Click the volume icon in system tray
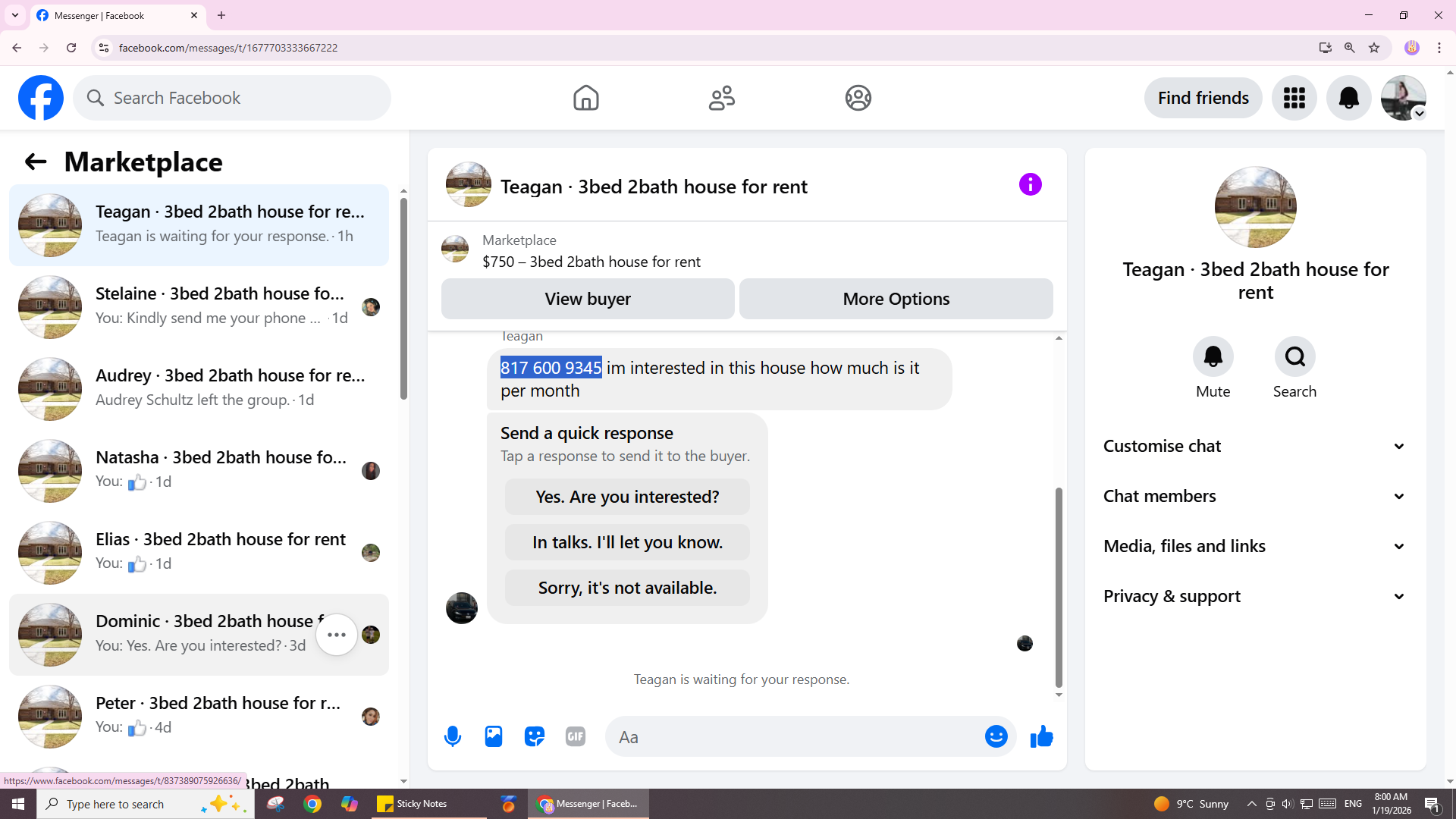Screen dimensions: 1456x819 tap(1288, 804)
